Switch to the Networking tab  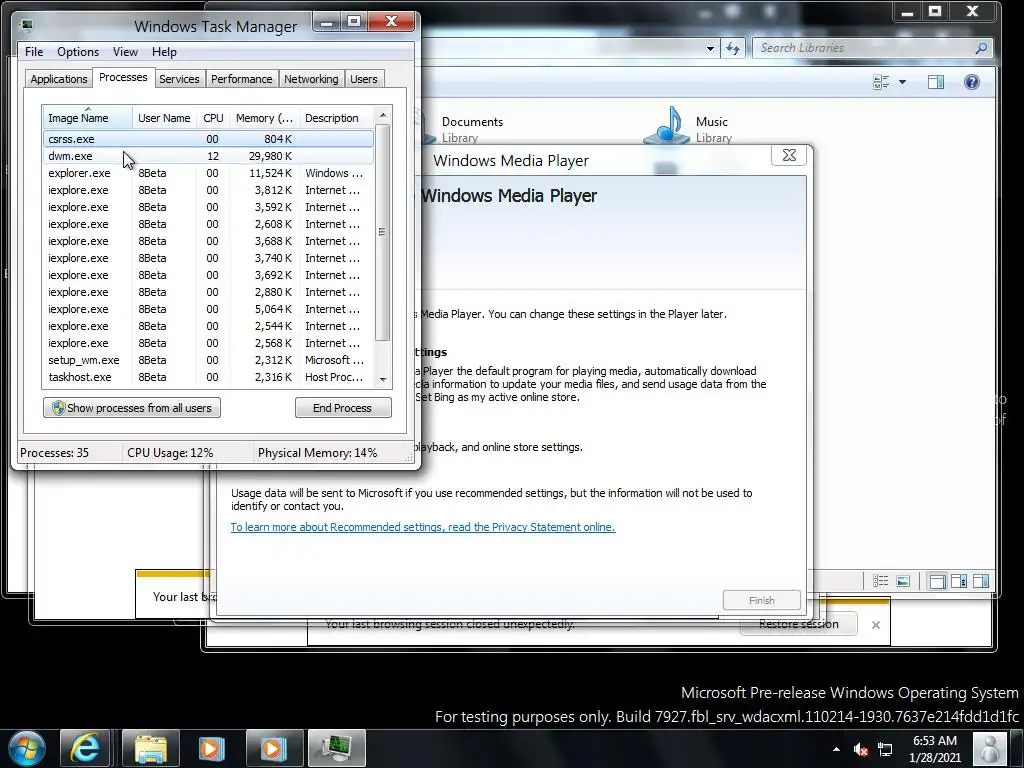(x=311, y=79)
